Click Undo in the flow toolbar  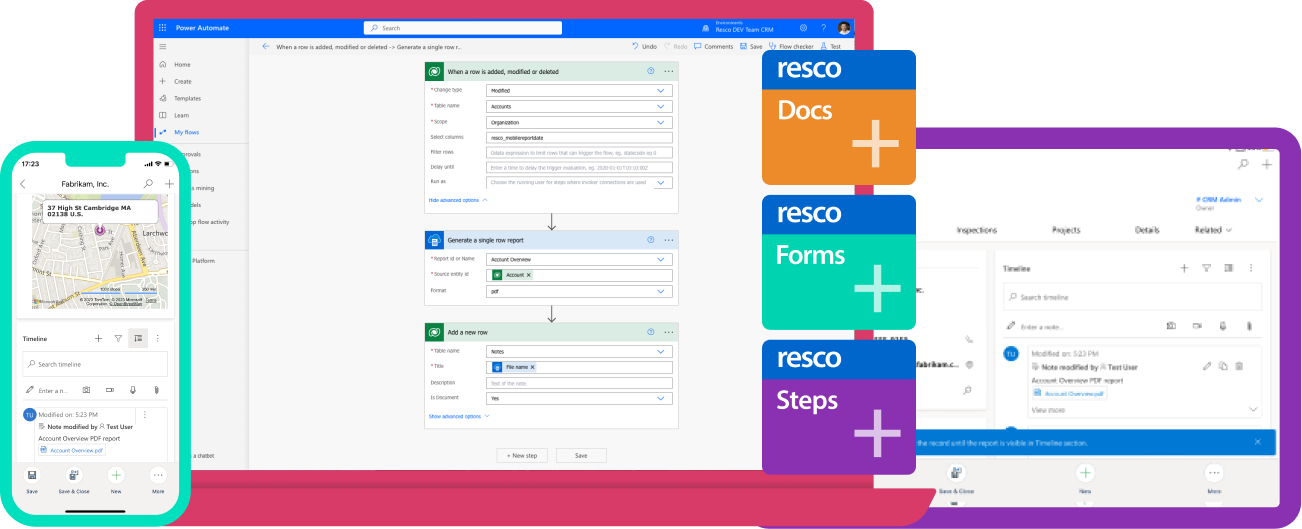pyautogui.click(x=645, y=46)
